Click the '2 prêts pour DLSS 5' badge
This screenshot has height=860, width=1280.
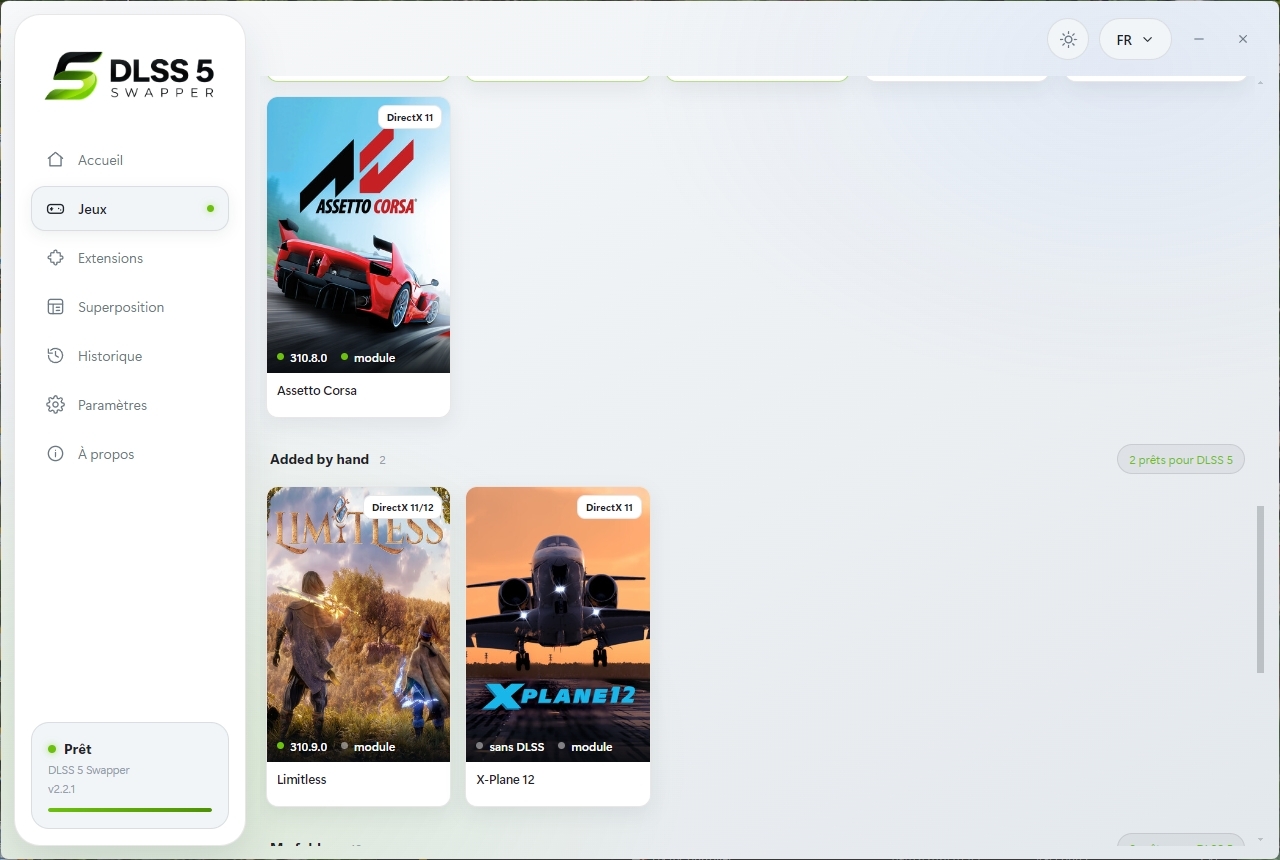[1181, 460]
